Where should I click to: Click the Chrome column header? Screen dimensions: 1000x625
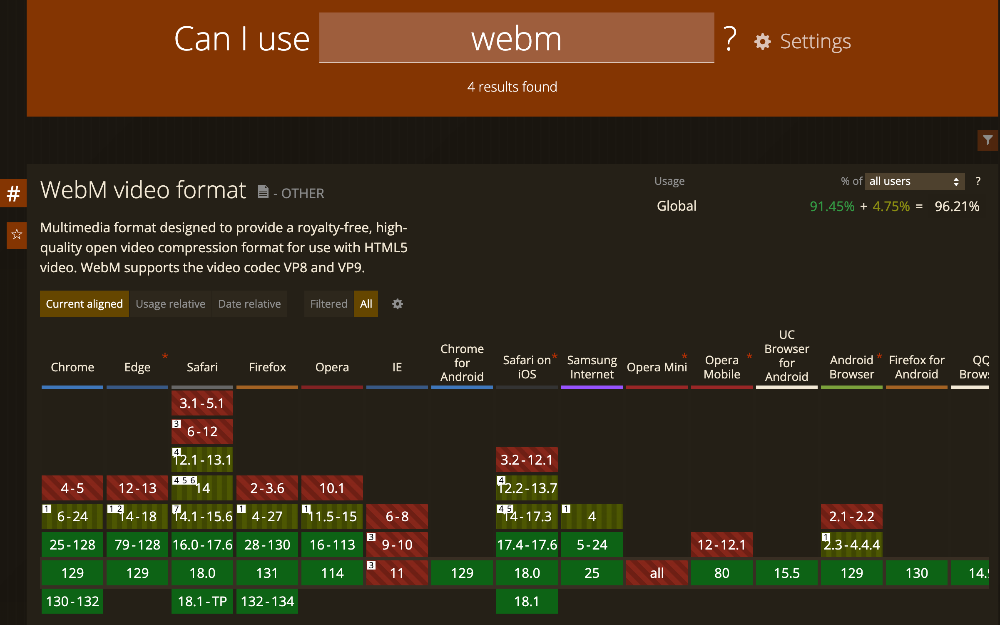coord(73,367)
